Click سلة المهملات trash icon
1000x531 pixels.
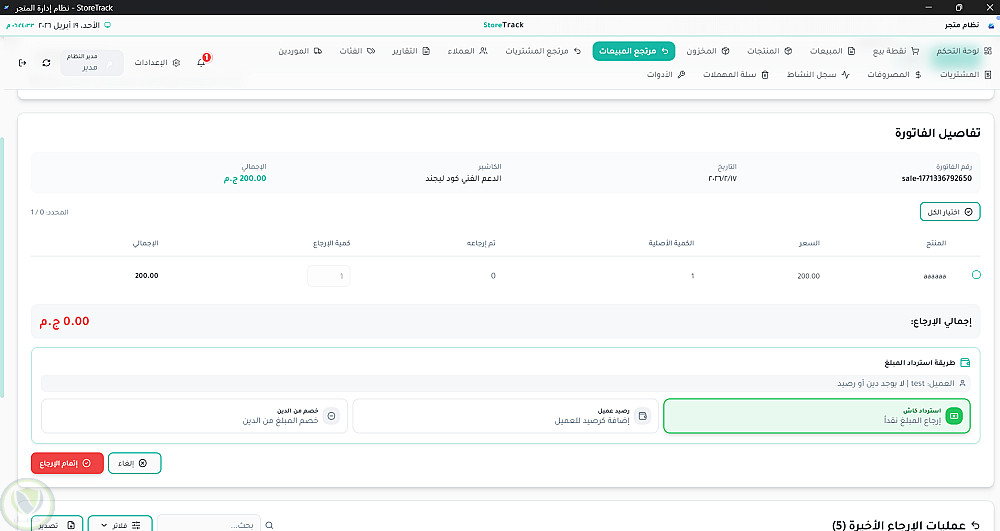coord(765,75)
